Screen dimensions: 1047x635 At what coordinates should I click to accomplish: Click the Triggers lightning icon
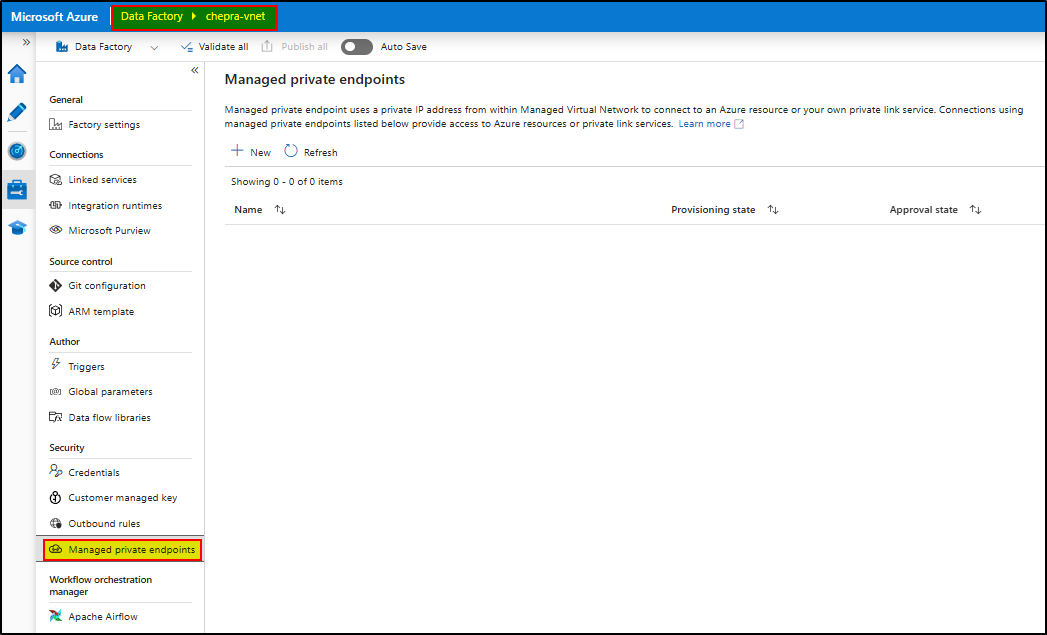(x=56, y=365)
